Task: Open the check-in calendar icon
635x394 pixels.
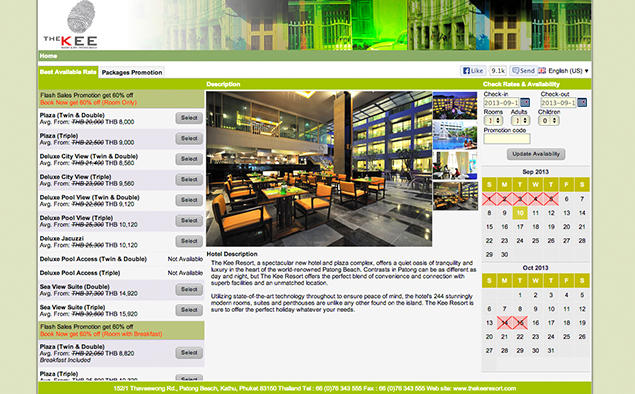Action: (x=525, y=102)
